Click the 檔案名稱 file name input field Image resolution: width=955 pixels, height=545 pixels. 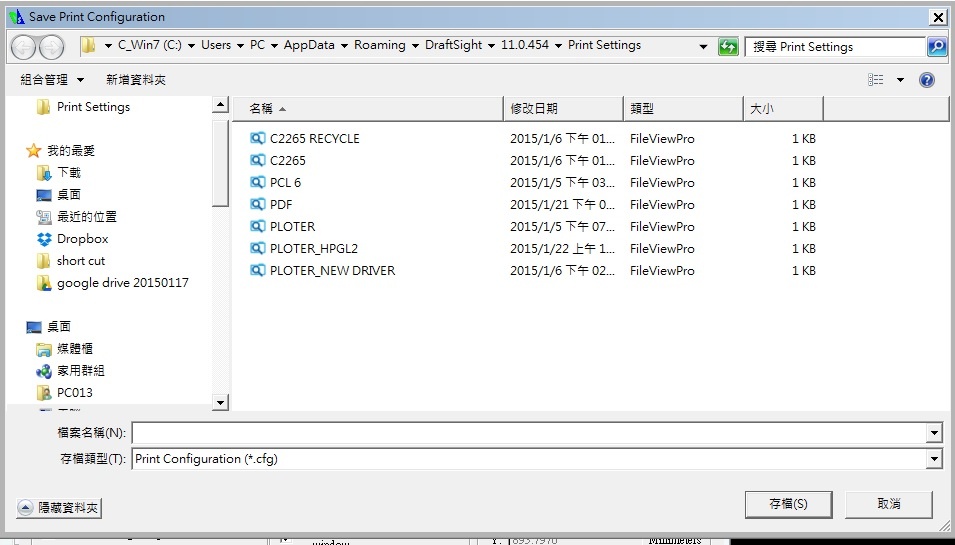coord(529,433)
